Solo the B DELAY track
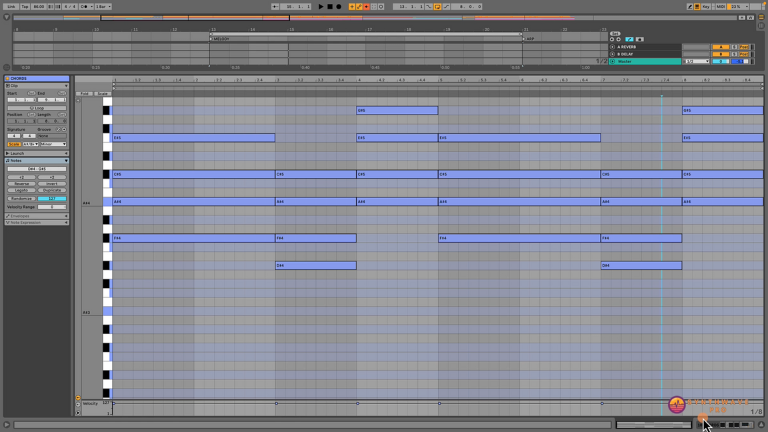 (734, 54)
